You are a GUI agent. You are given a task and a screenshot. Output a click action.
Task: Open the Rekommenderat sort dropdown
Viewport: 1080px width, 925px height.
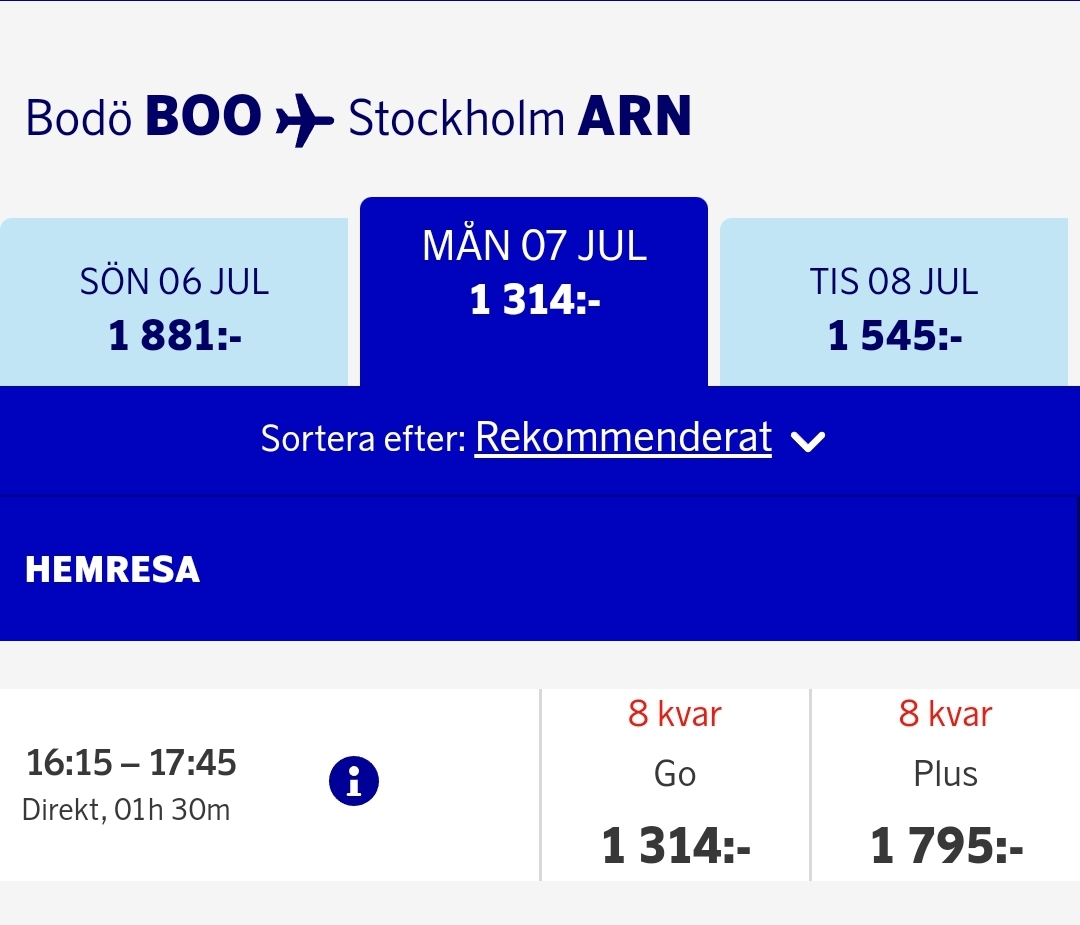[x=623, y=438]
